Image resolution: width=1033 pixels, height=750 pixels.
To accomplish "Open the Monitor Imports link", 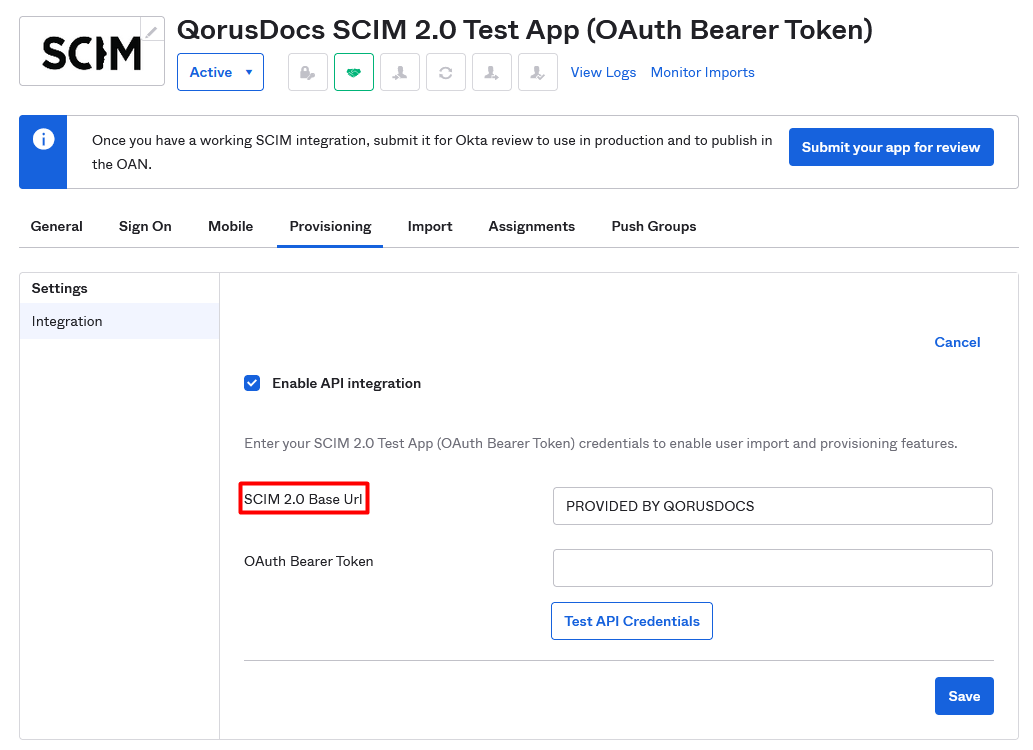I will [703, 72].
